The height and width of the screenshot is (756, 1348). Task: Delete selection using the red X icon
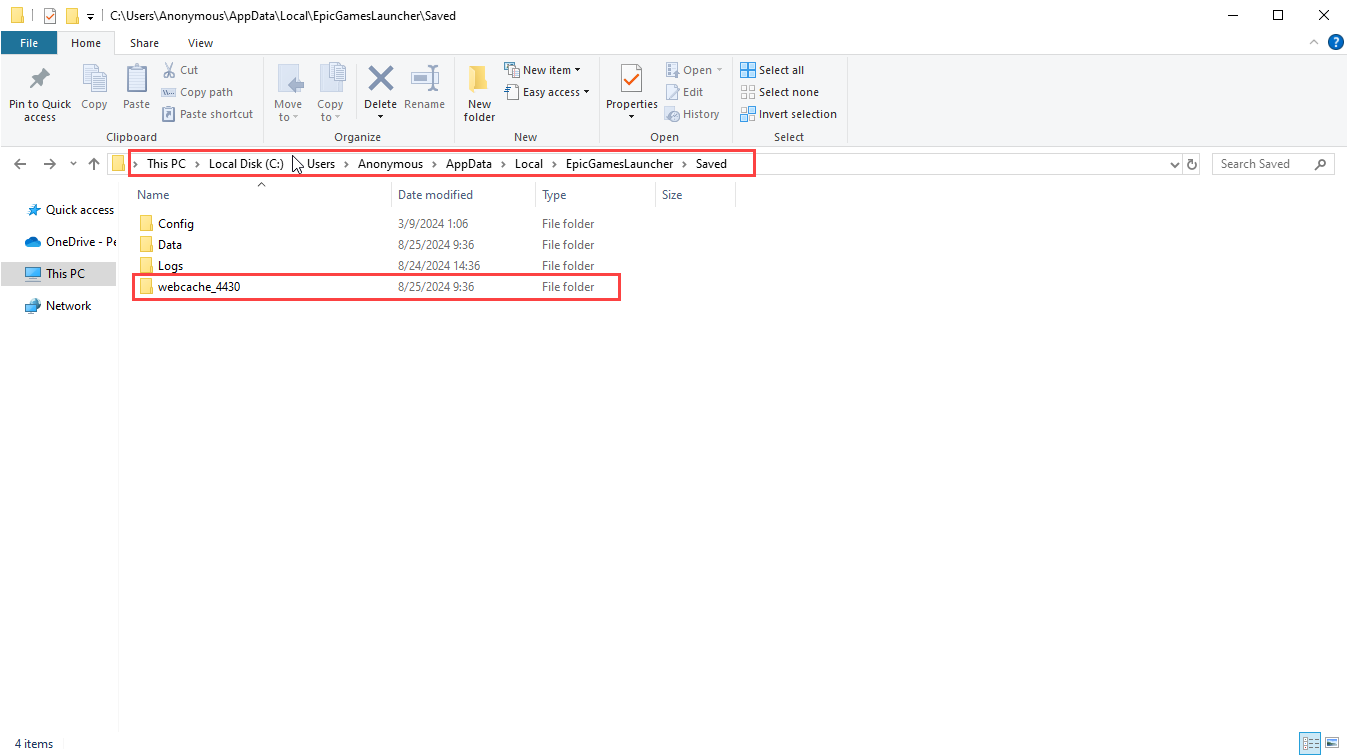coord(380,80)
